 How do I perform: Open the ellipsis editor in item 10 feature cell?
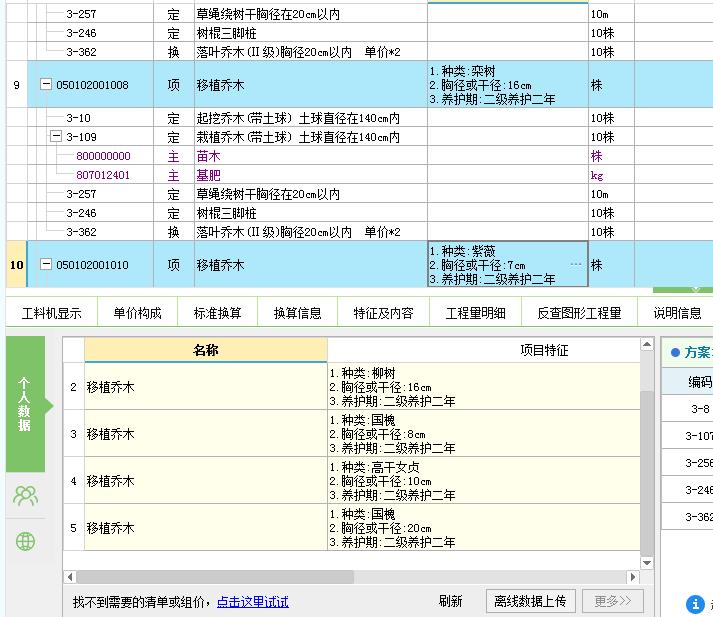click(576, 264)
